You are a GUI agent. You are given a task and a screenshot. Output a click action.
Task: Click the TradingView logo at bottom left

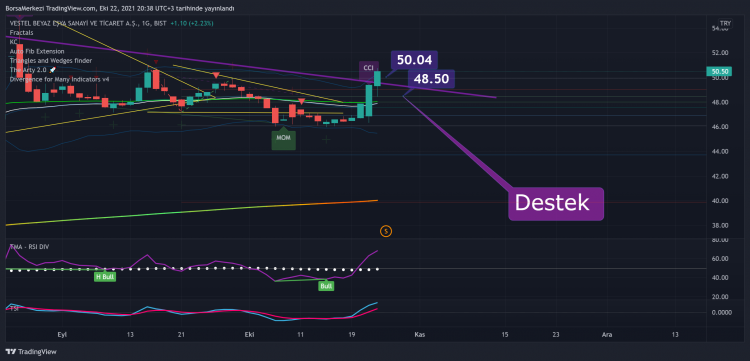32,352
